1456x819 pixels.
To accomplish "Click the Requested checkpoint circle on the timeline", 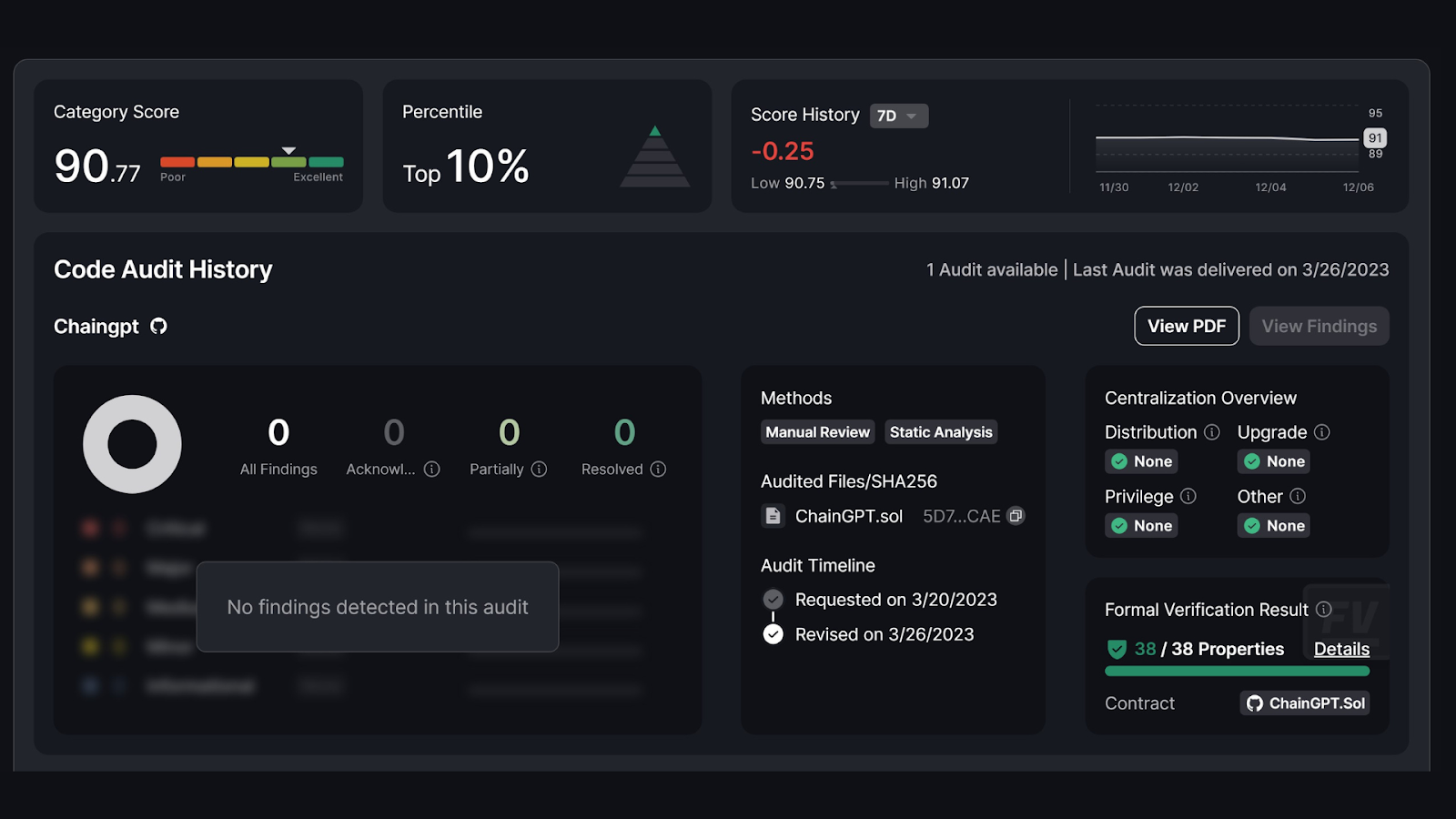I will point(773,600).
